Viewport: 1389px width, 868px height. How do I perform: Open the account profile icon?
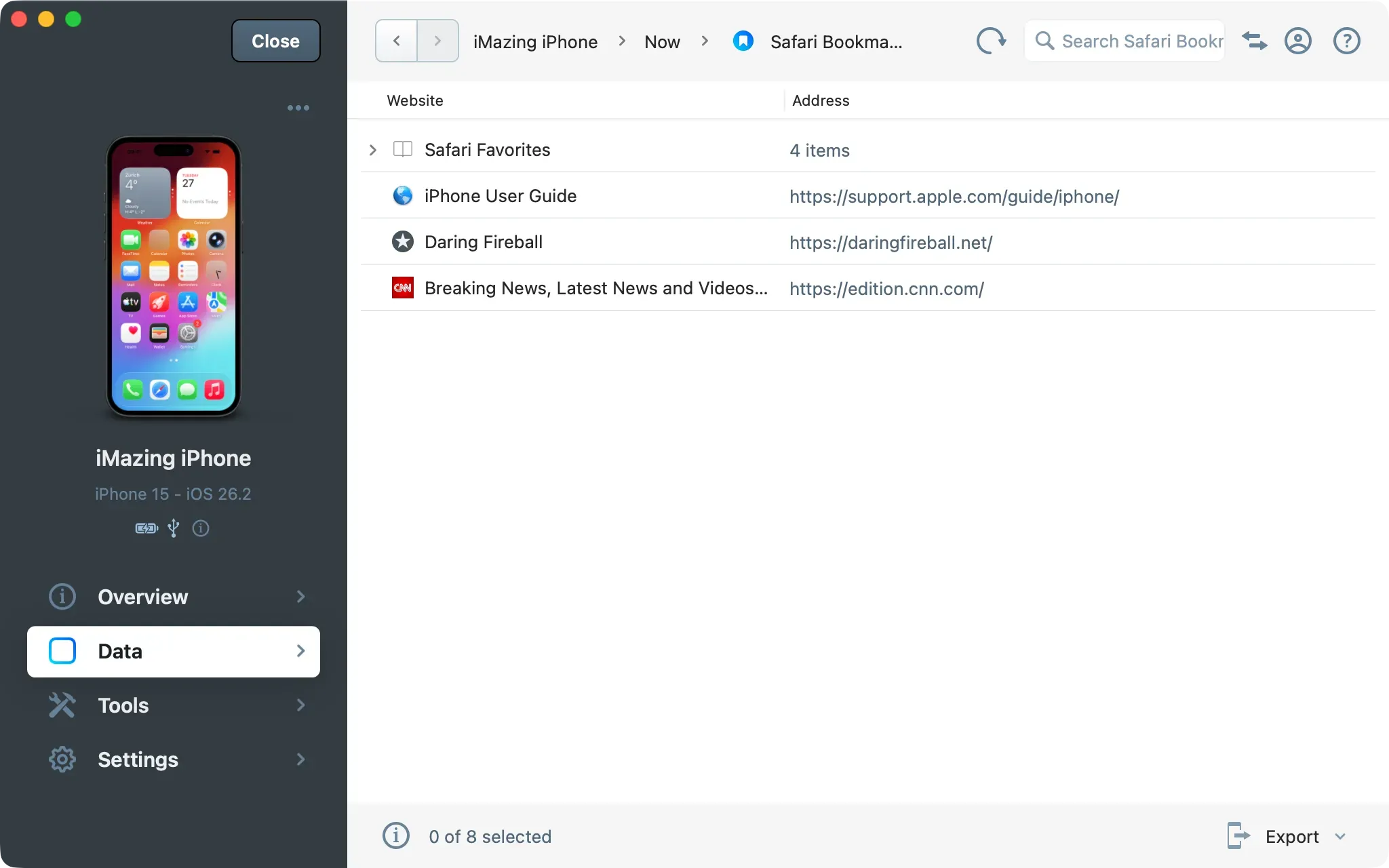click(x=1298, y=41)
